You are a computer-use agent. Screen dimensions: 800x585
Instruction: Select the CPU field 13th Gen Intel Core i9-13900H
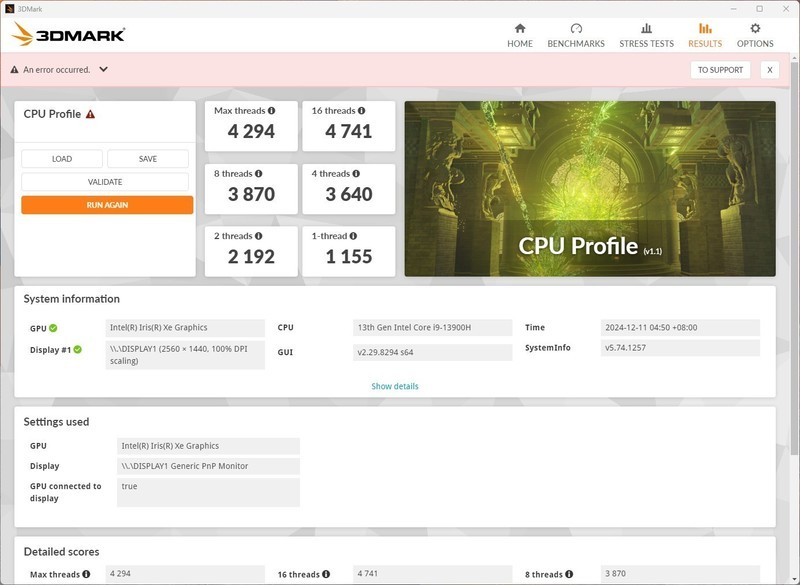(x=432, y=327)
